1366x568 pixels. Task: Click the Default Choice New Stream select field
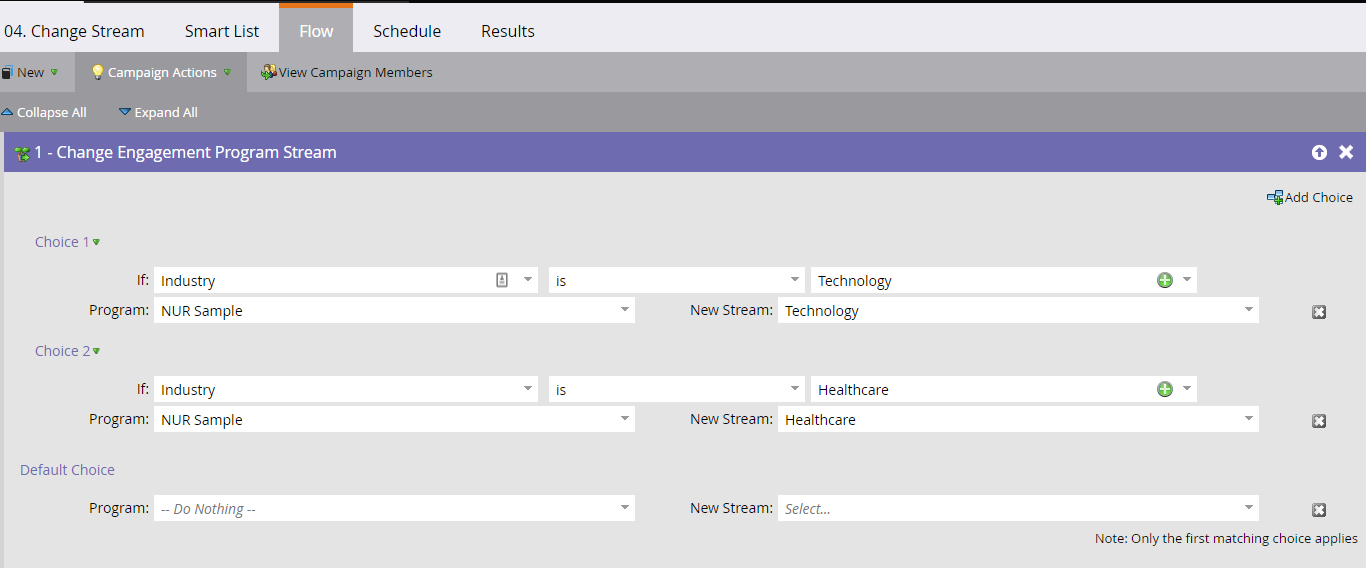[1018, 508]
